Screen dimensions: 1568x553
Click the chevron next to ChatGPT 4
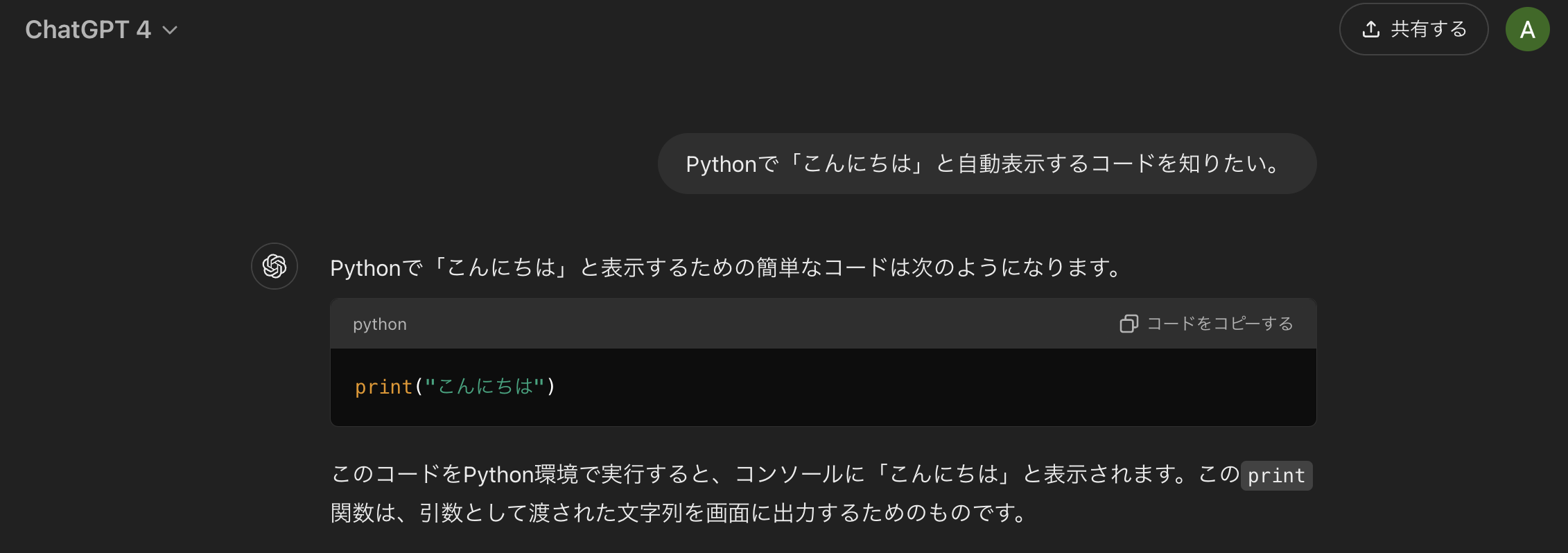pos(171,30)
